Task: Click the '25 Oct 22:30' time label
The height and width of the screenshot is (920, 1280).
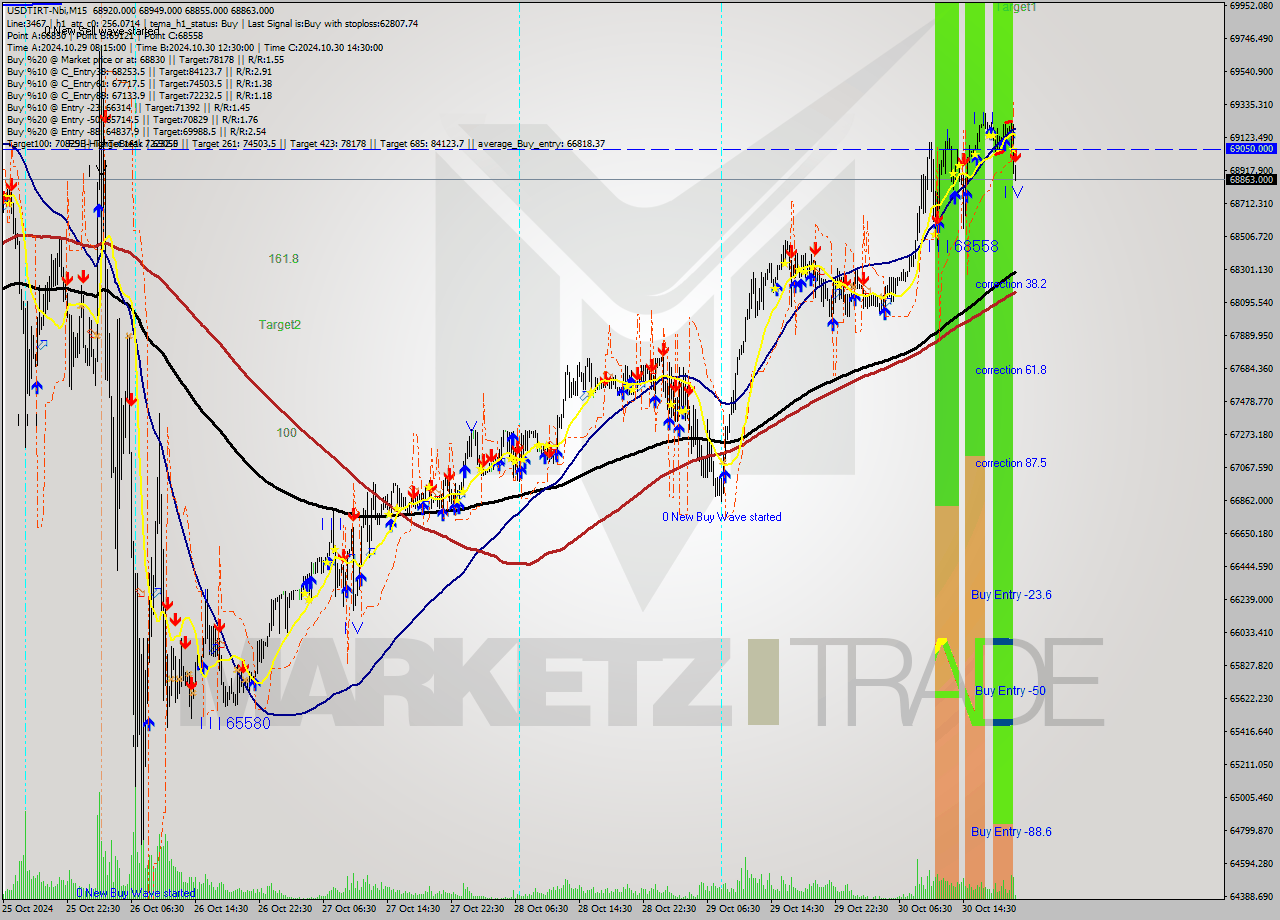Action: pos(93,909)
